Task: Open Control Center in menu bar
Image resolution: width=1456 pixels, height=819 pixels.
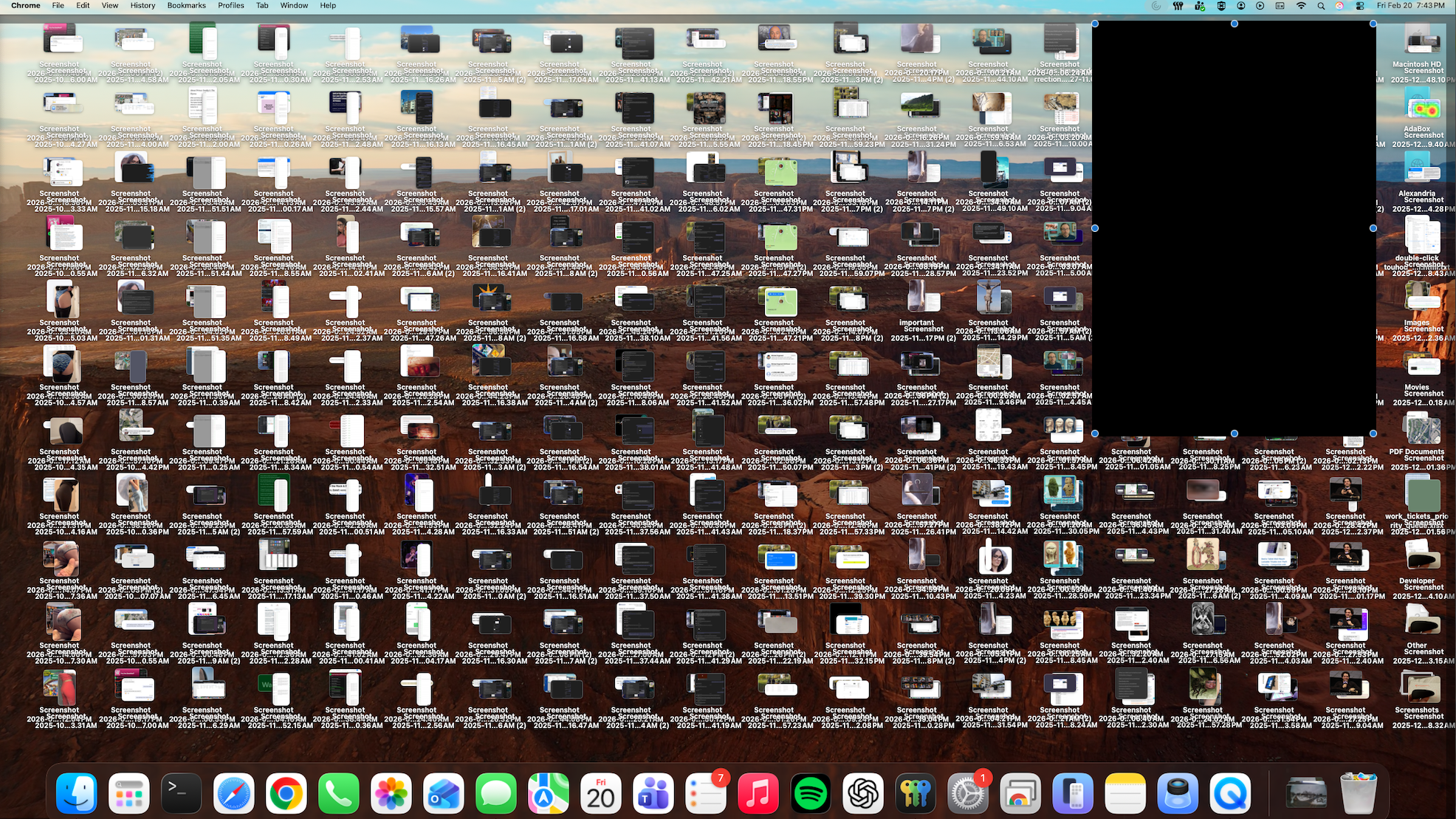Action: tap(1359, 5)
